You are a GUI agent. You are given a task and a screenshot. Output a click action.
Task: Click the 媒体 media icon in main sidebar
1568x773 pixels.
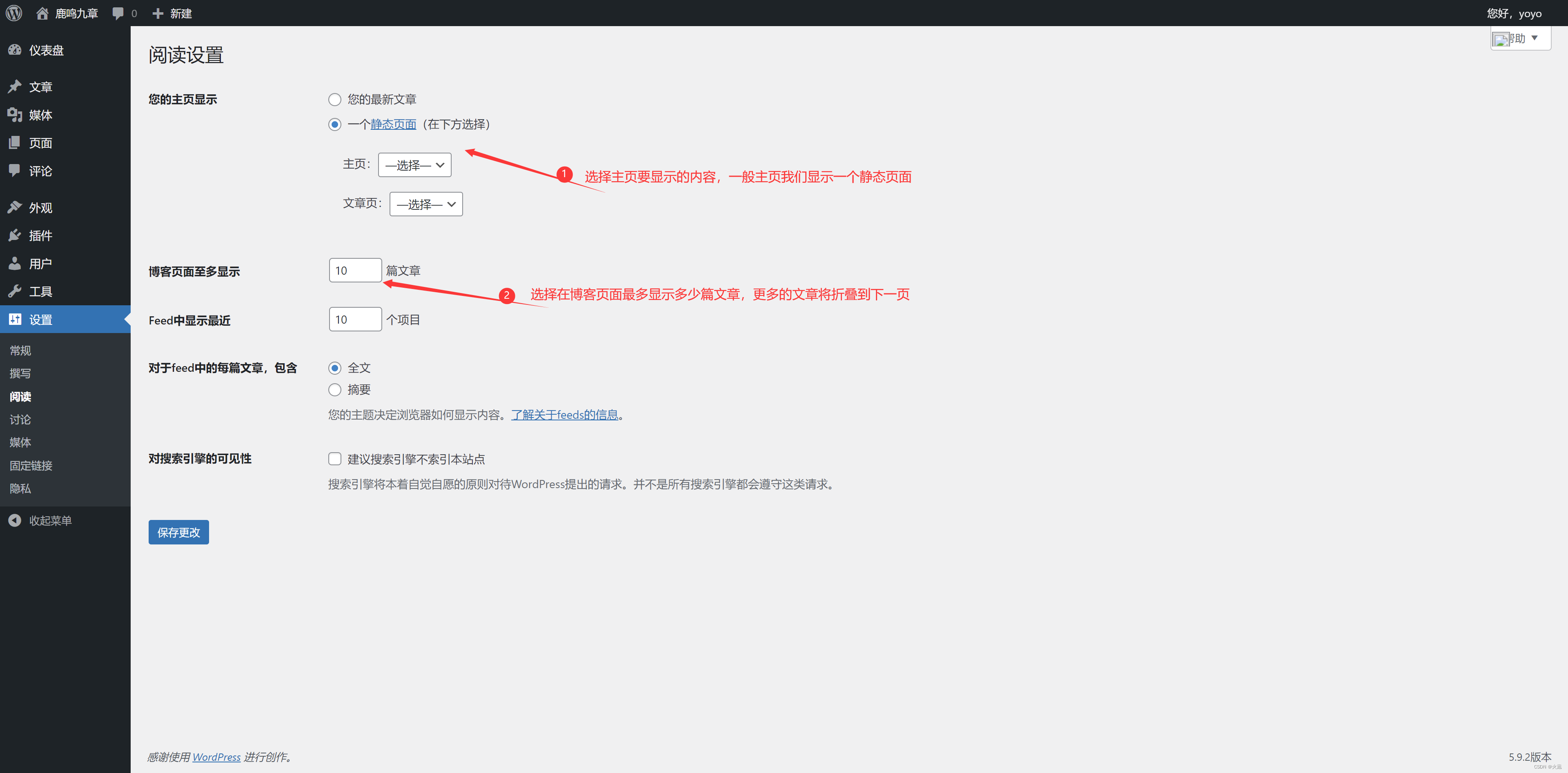15,114
